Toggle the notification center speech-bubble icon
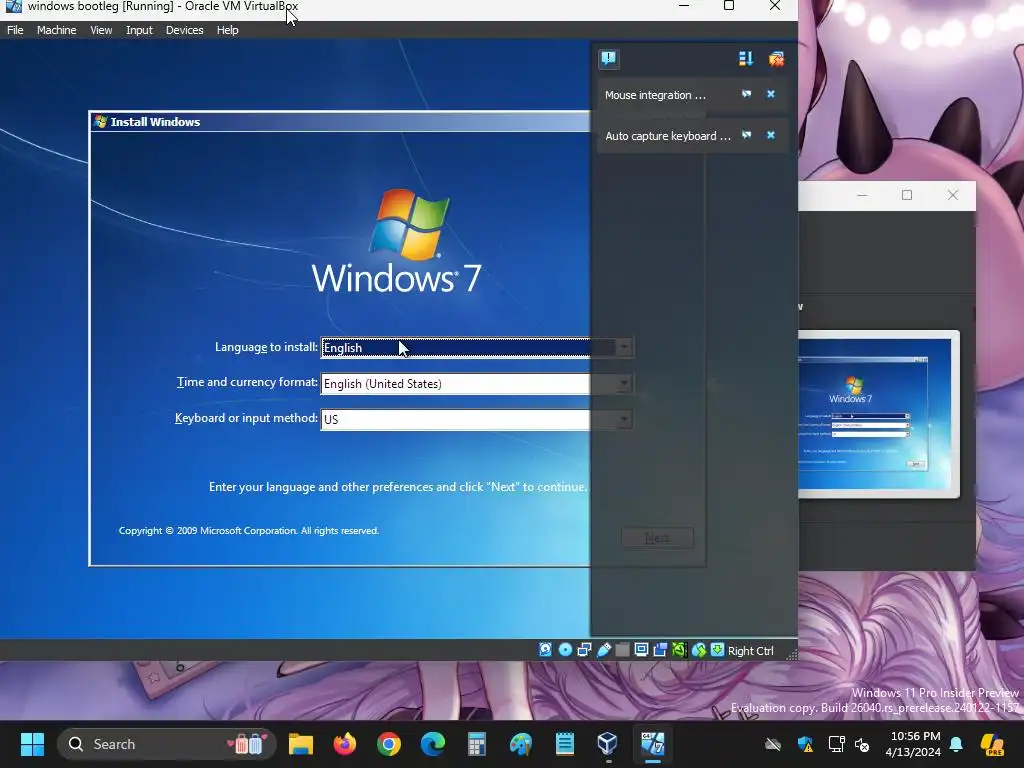 point(609,59)
